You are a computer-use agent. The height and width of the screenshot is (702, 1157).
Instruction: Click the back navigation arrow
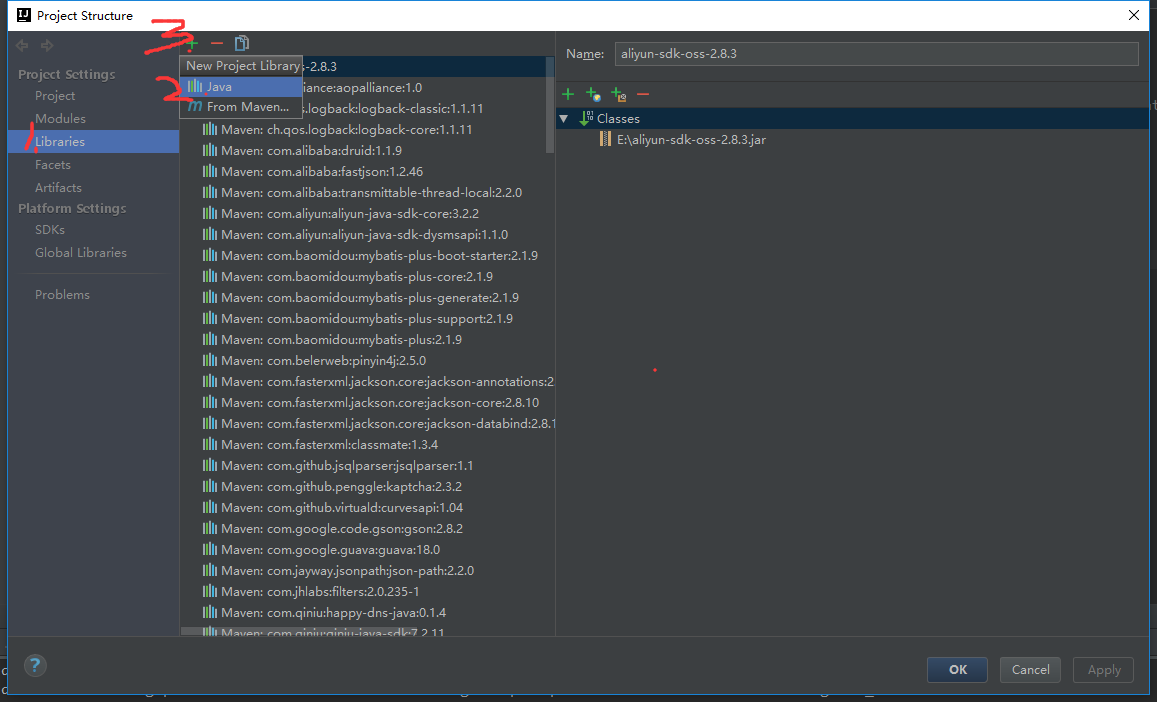click(x=22, y=46)
